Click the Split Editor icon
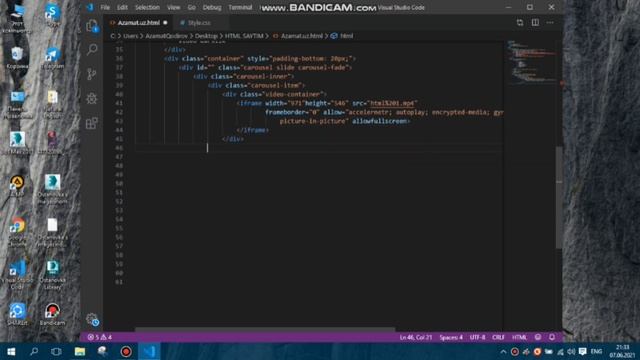The width and height of the screenshot is (640, 360). [535, 22]
